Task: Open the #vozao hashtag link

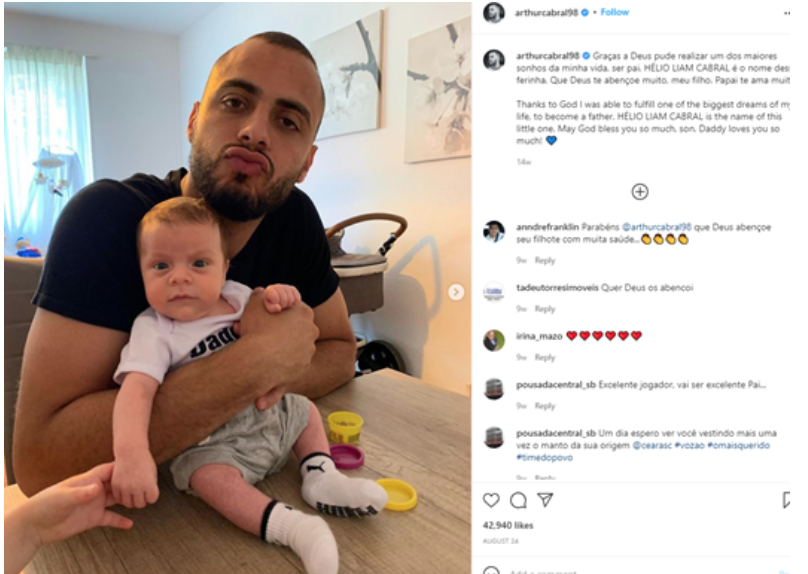Action: coord(689,445)
